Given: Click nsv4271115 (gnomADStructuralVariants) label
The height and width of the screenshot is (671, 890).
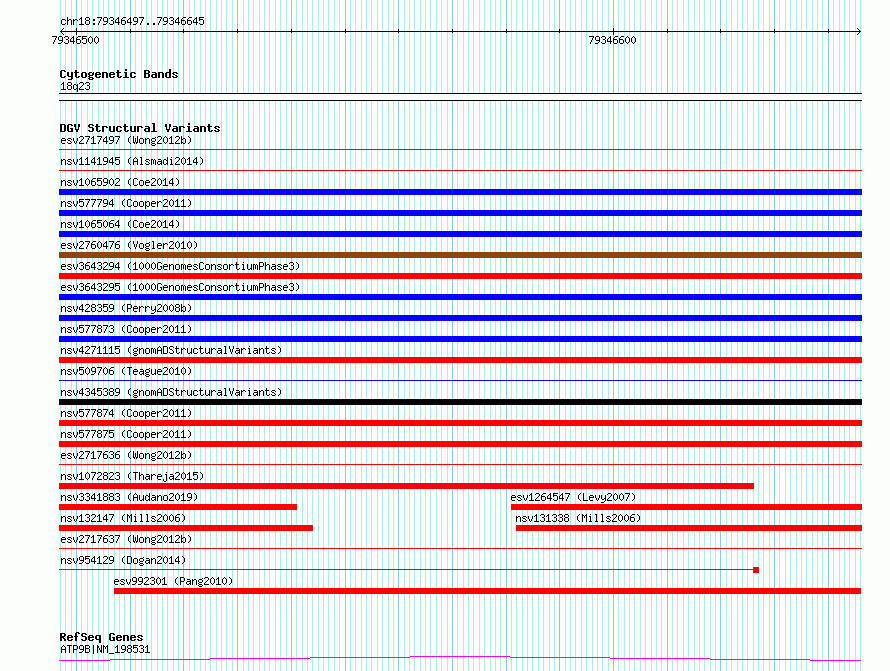Looking at the screenshot, I should pos(171,350).
